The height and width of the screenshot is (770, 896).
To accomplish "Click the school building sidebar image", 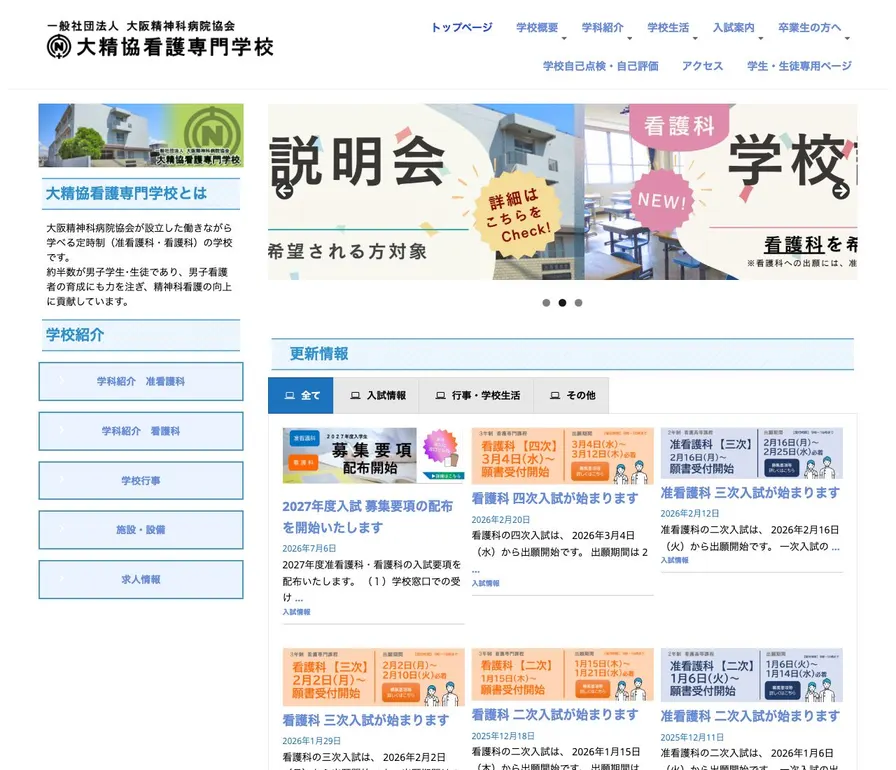I will pyautogui.click(x=141, y=135).
